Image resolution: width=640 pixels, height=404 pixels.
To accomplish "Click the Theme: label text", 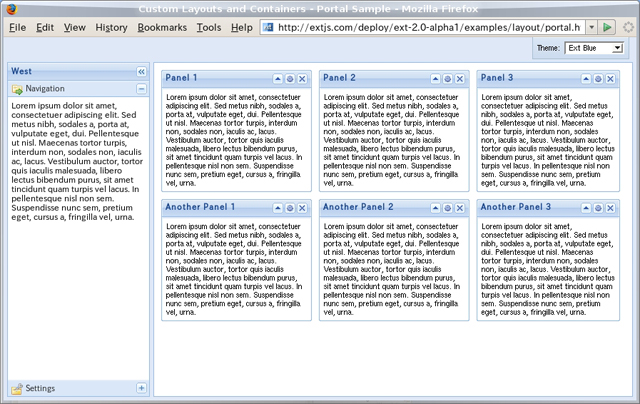I will [548, 48].
